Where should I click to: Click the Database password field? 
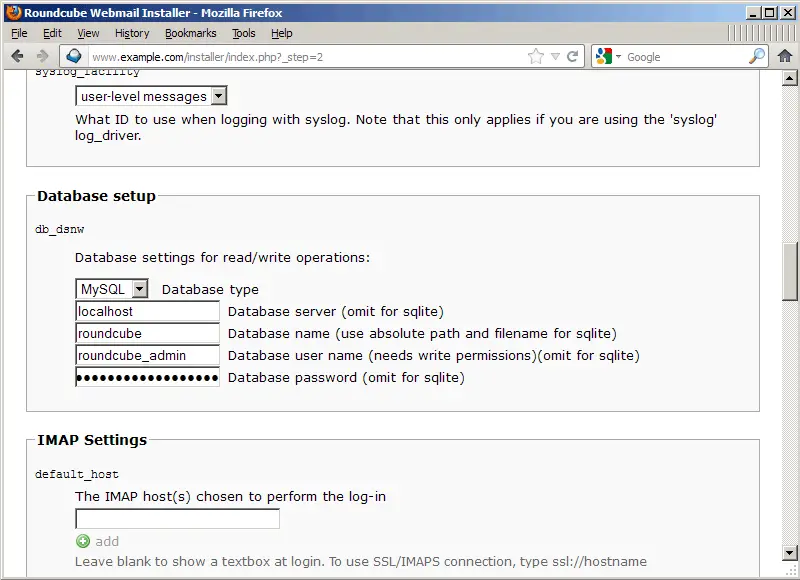click(147, 377)
